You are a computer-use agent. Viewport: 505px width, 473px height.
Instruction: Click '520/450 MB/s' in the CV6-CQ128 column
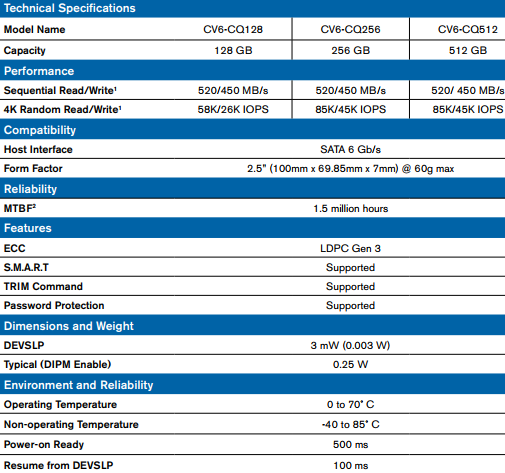[233, 90]
